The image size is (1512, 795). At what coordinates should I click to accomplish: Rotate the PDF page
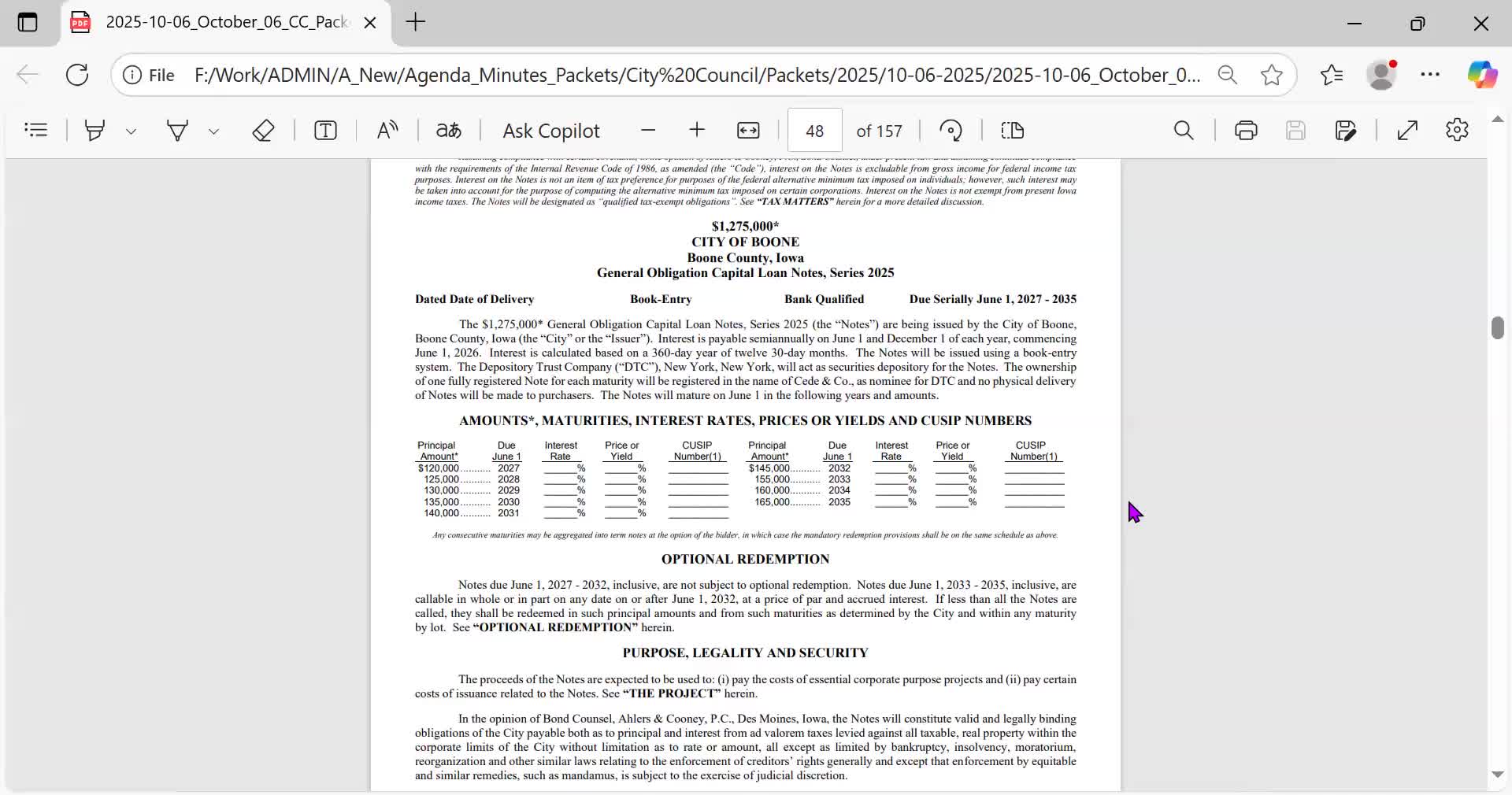(x=951, y=130)
